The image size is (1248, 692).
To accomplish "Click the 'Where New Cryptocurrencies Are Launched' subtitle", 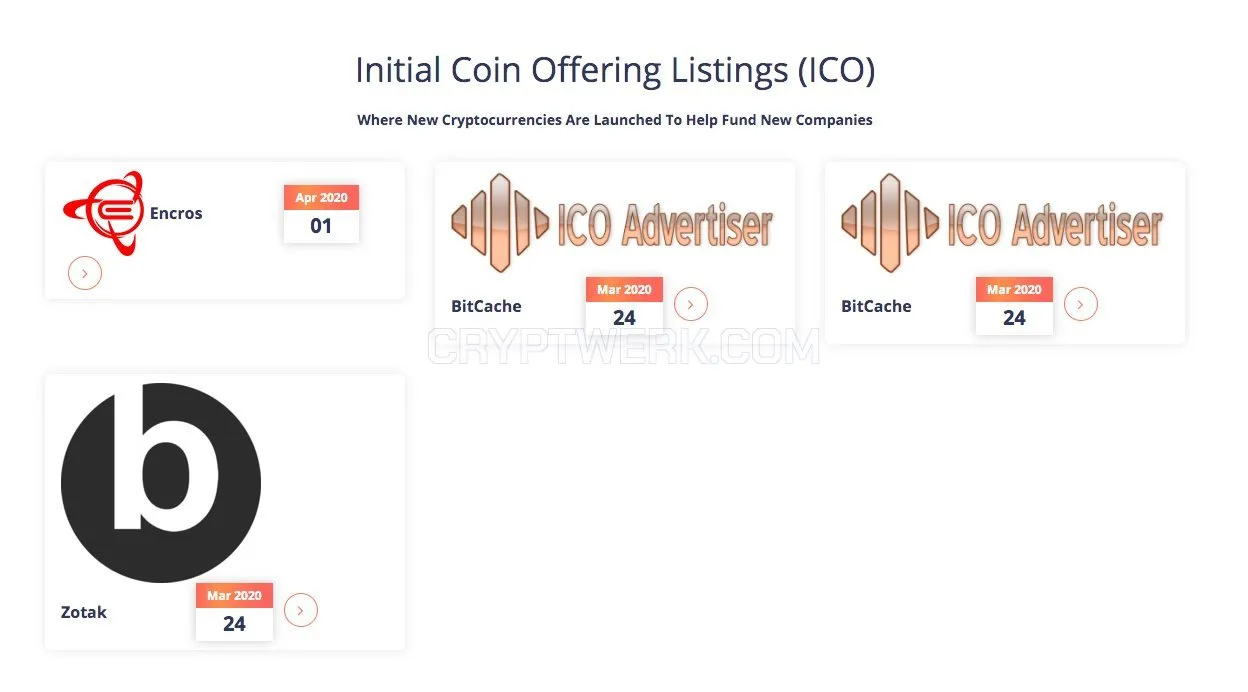I will point(615,120).
